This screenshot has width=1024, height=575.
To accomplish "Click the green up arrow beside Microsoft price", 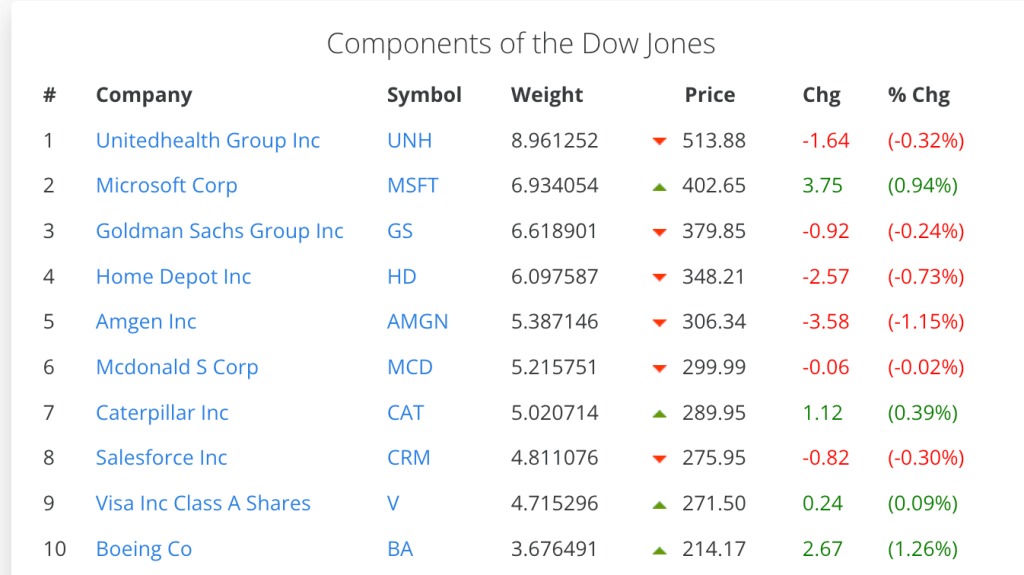I will tap(659, 186).
